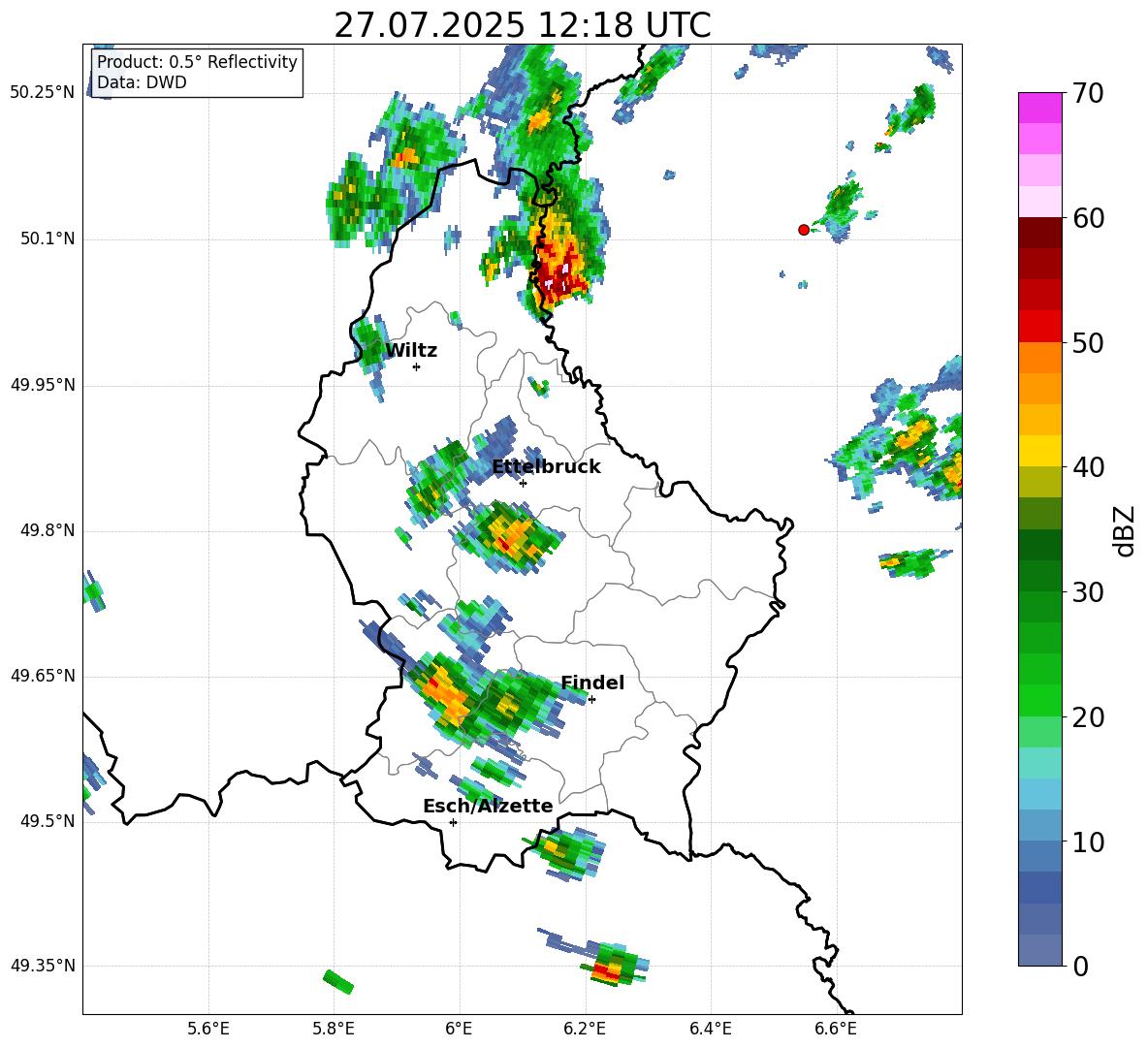Click the title 27.07.2025 12:18 UTC
This screenshot has width=1148, height=1048.
click(522, 25)
